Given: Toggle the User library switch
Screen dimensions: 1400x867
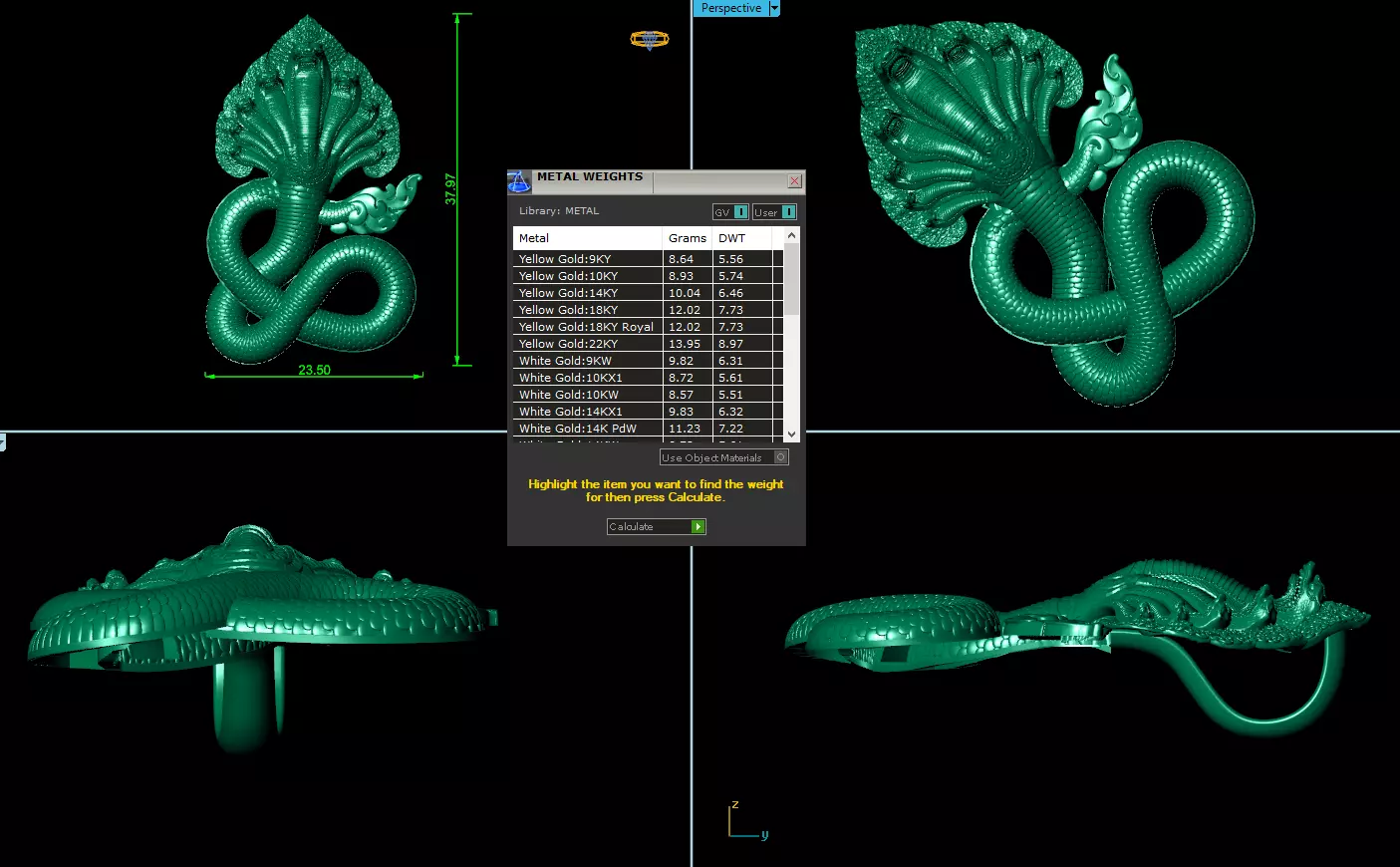Looking at the screenshot, I should click(x=774, y=212).
